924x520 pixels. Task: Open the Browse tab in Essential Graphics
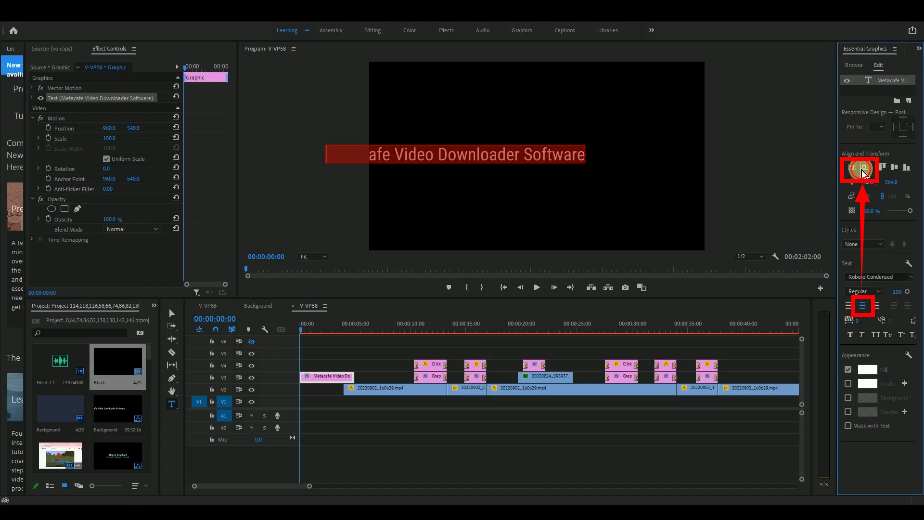(x=854, y=65)
